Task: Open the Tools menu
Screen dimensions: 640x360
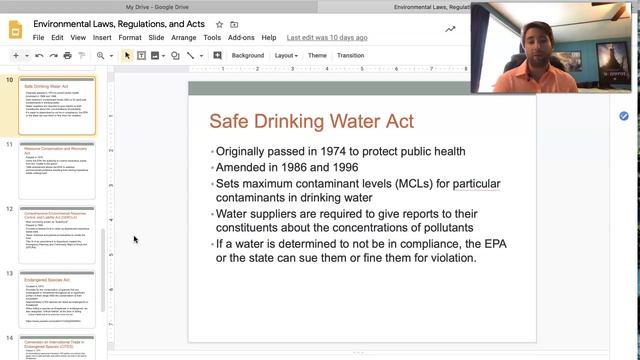Action: tap(212, 38)
